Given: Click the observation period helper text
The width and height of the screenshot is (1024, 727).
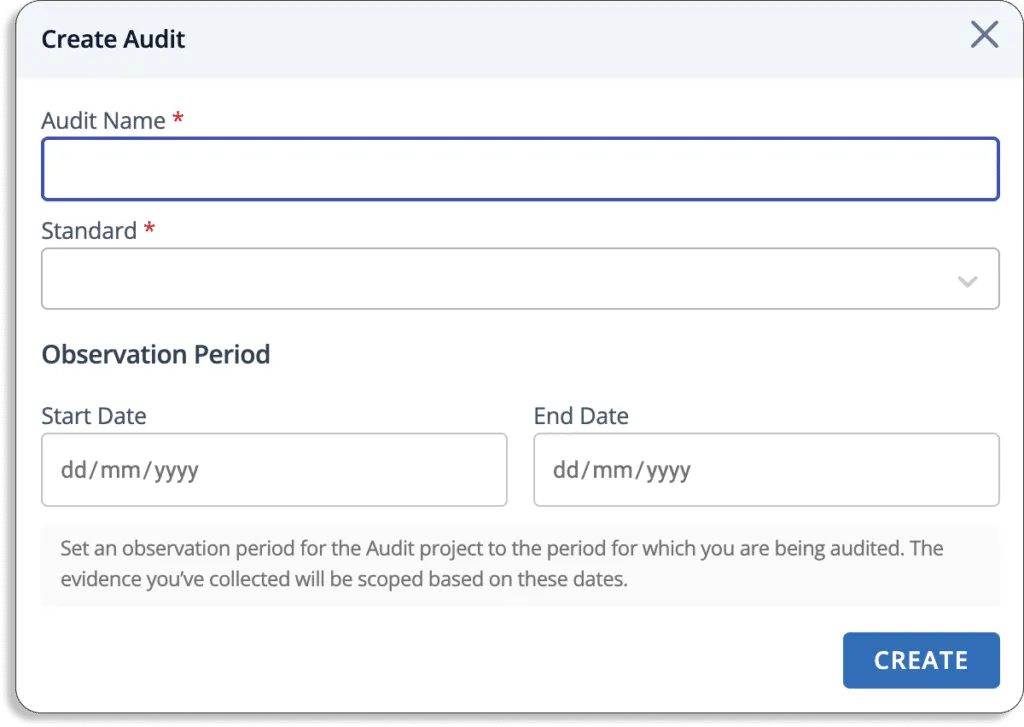Looking at the screenshot, I should [x=500, y=564].
